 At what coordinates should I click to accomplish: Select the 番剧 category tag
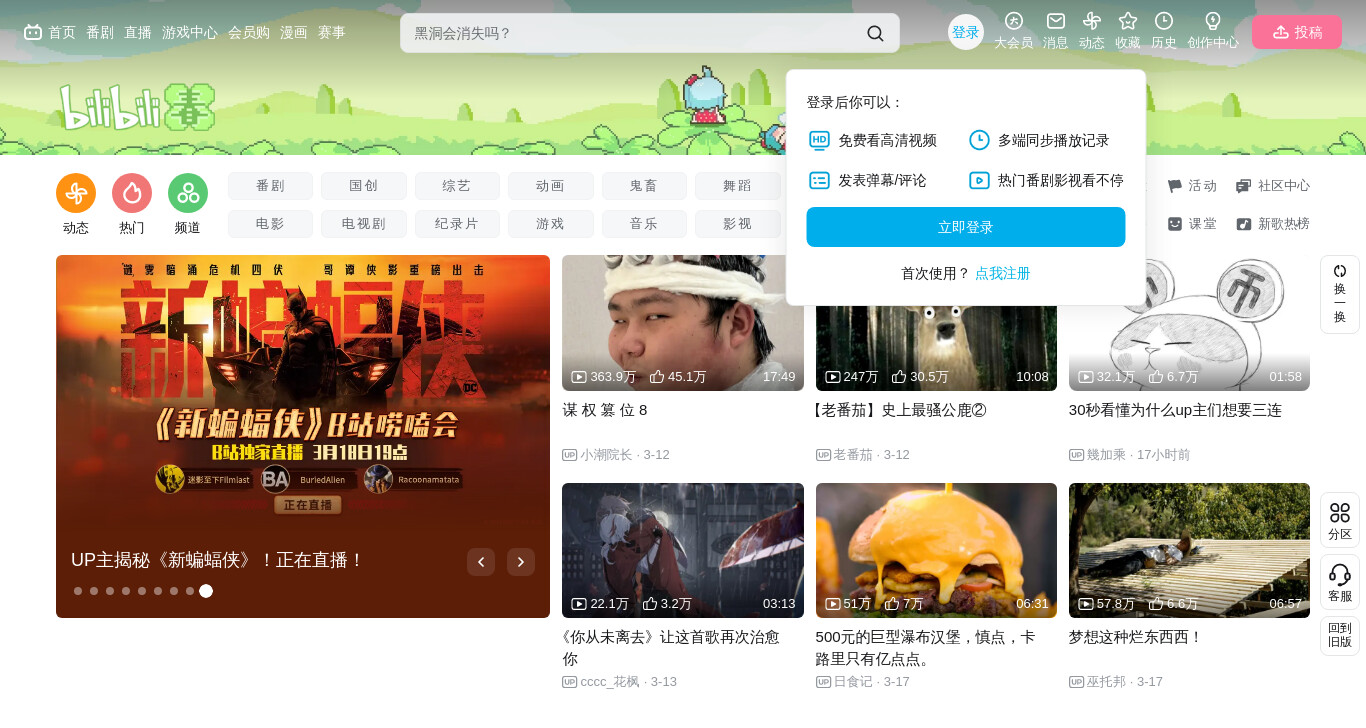click(x=270, y=186)
